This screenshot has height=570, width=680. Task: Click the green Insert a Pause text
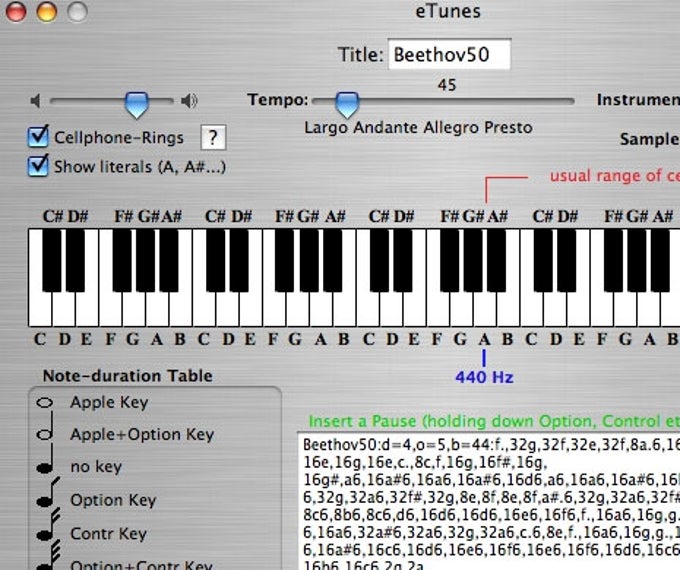494,421
